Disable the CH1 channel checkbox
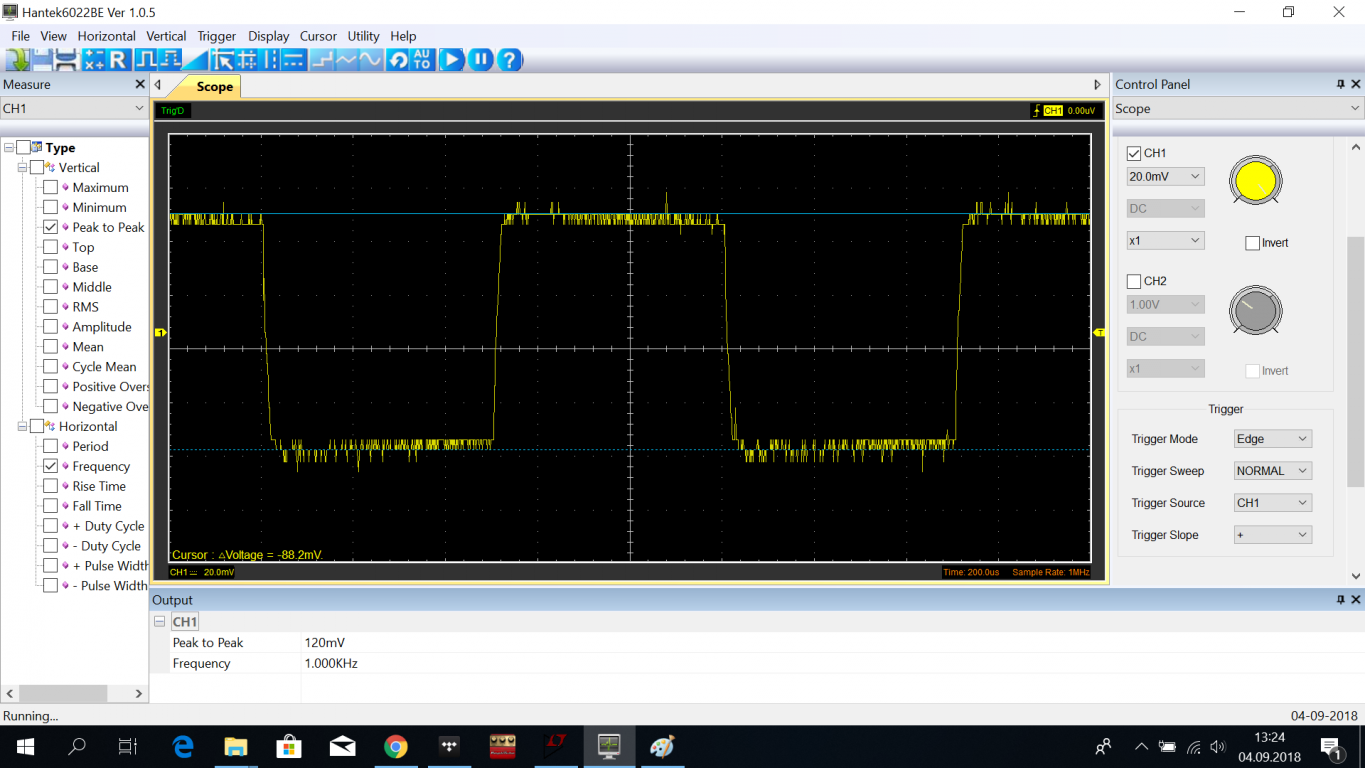 click(x=1134, y=153)
